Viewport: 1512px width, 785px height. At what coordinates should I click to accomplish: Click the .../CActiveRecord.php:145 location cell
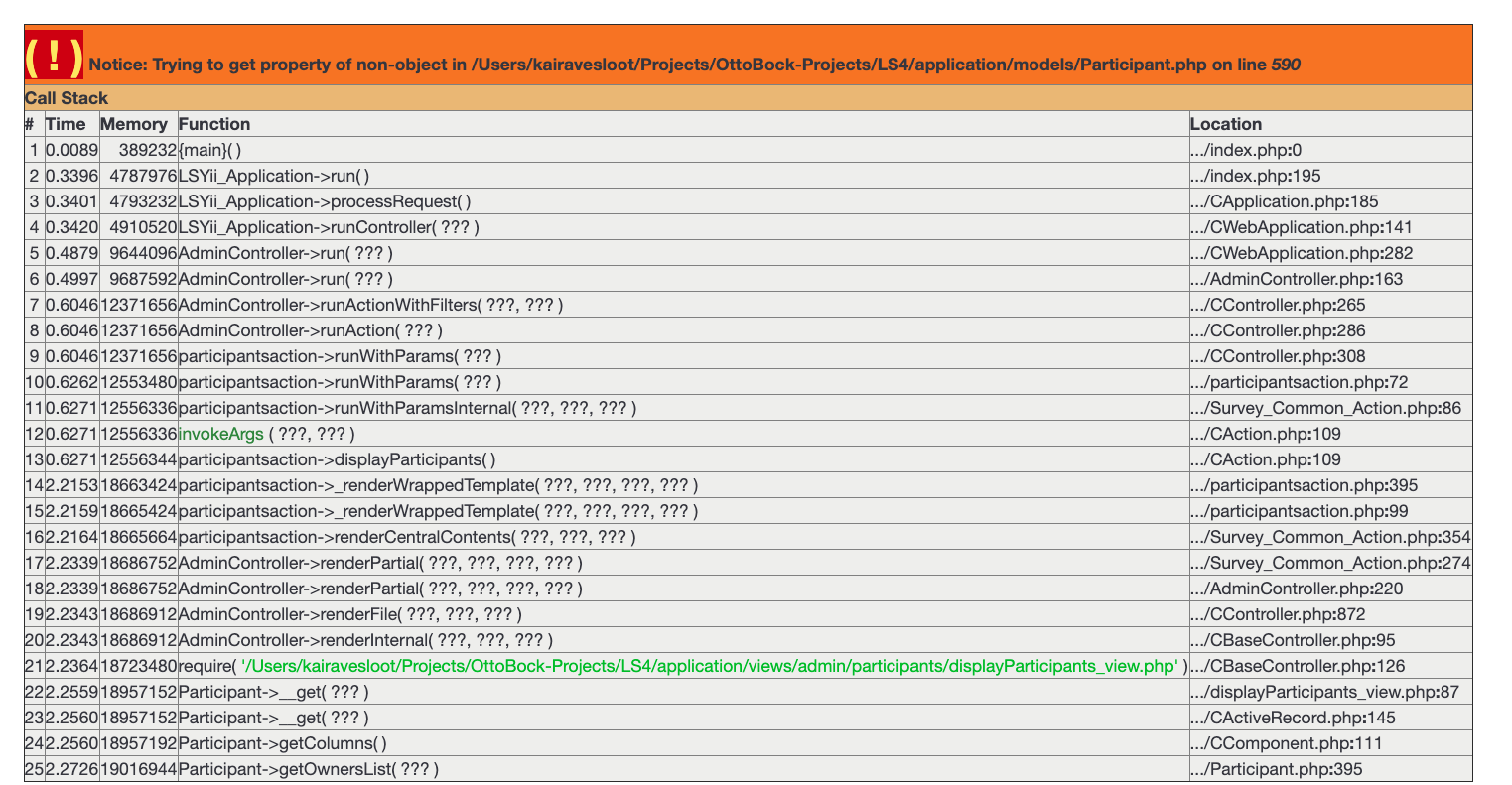pos(1292,718)
